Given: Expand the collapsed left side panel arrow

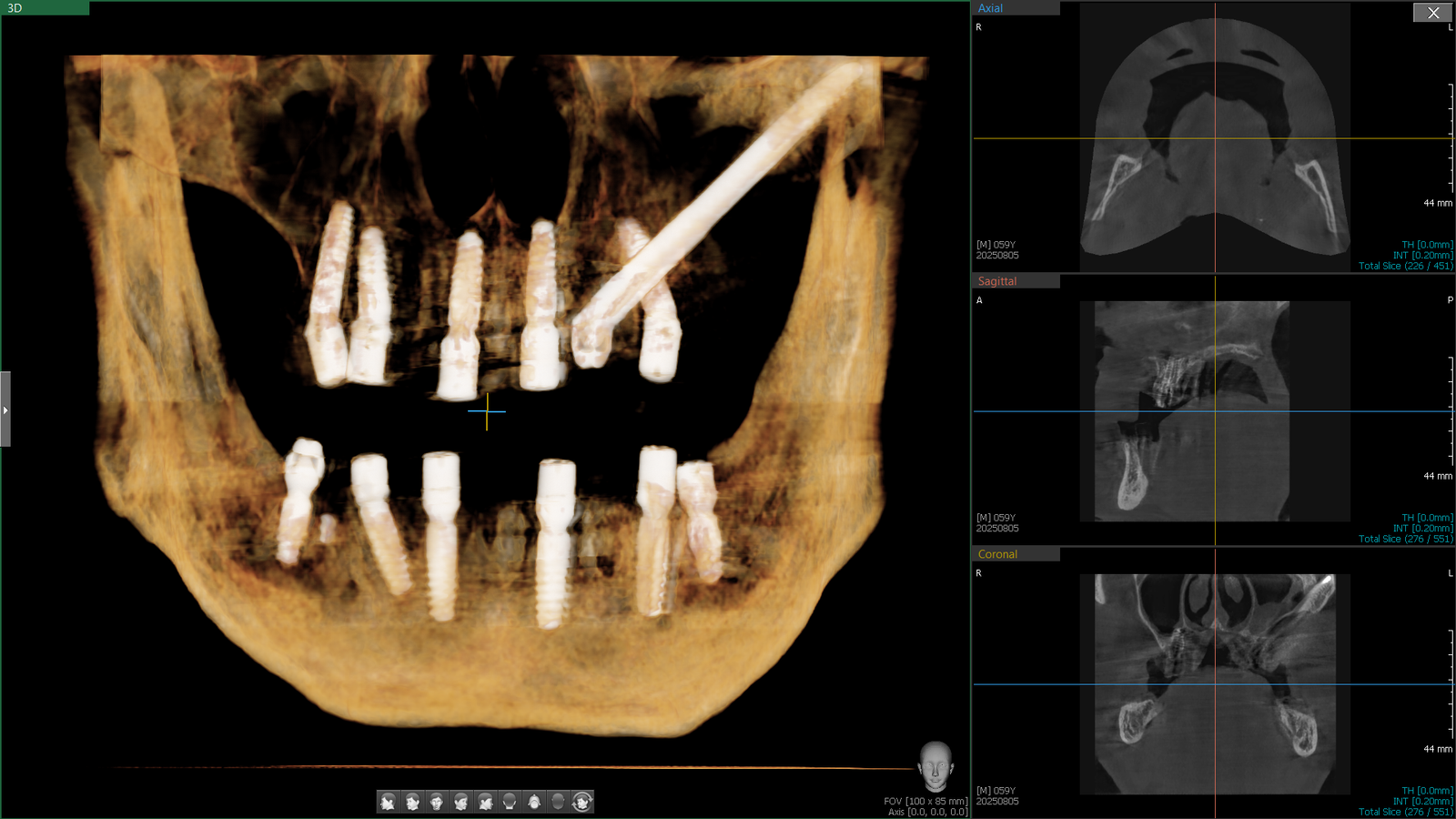Looking at the screenshot, I should [5, 409].
